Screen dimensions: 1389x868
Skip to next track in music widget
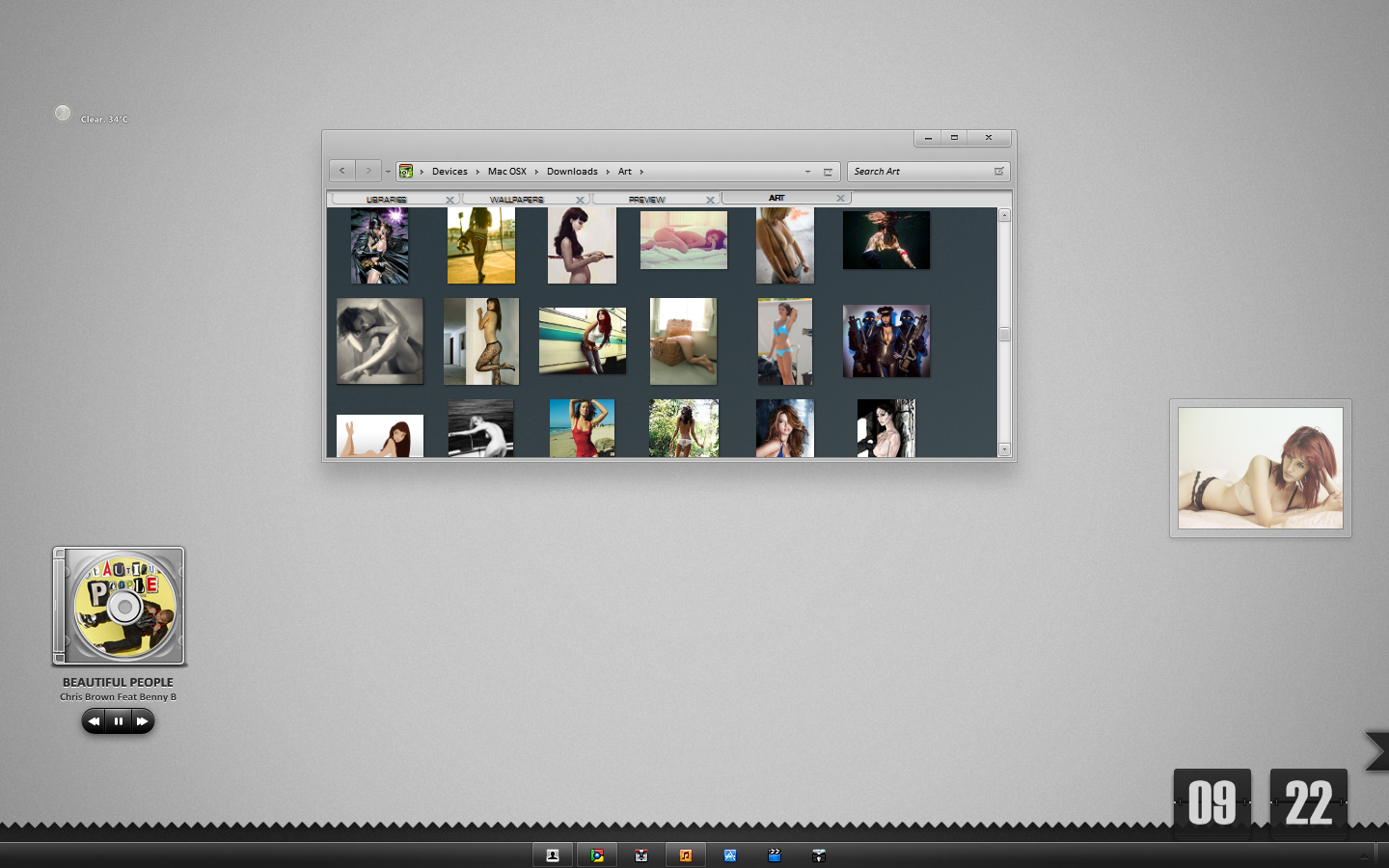pyautogui.click(x=142, y=721)
